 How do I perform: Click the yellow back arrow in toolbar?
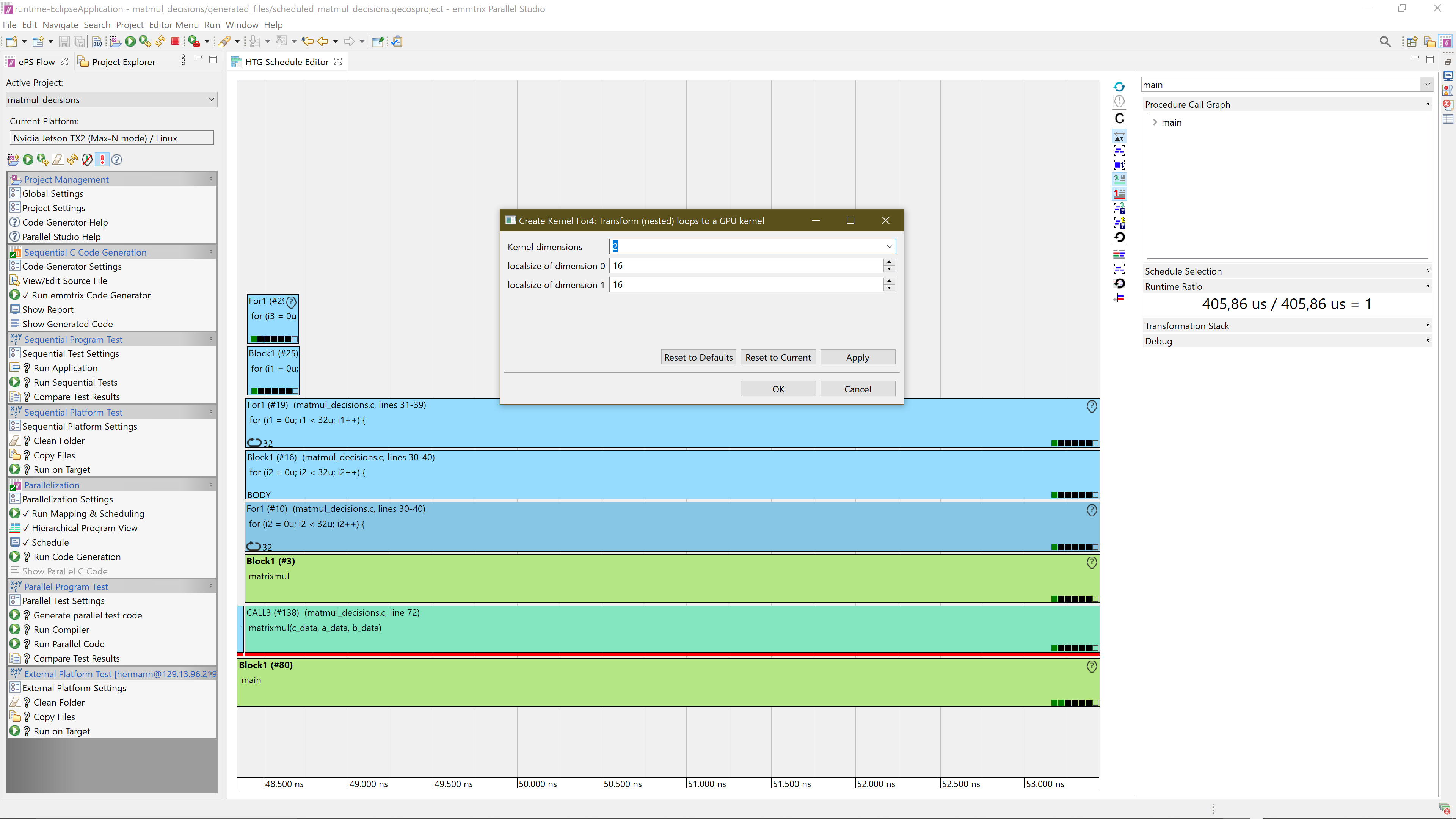(323, 41)
